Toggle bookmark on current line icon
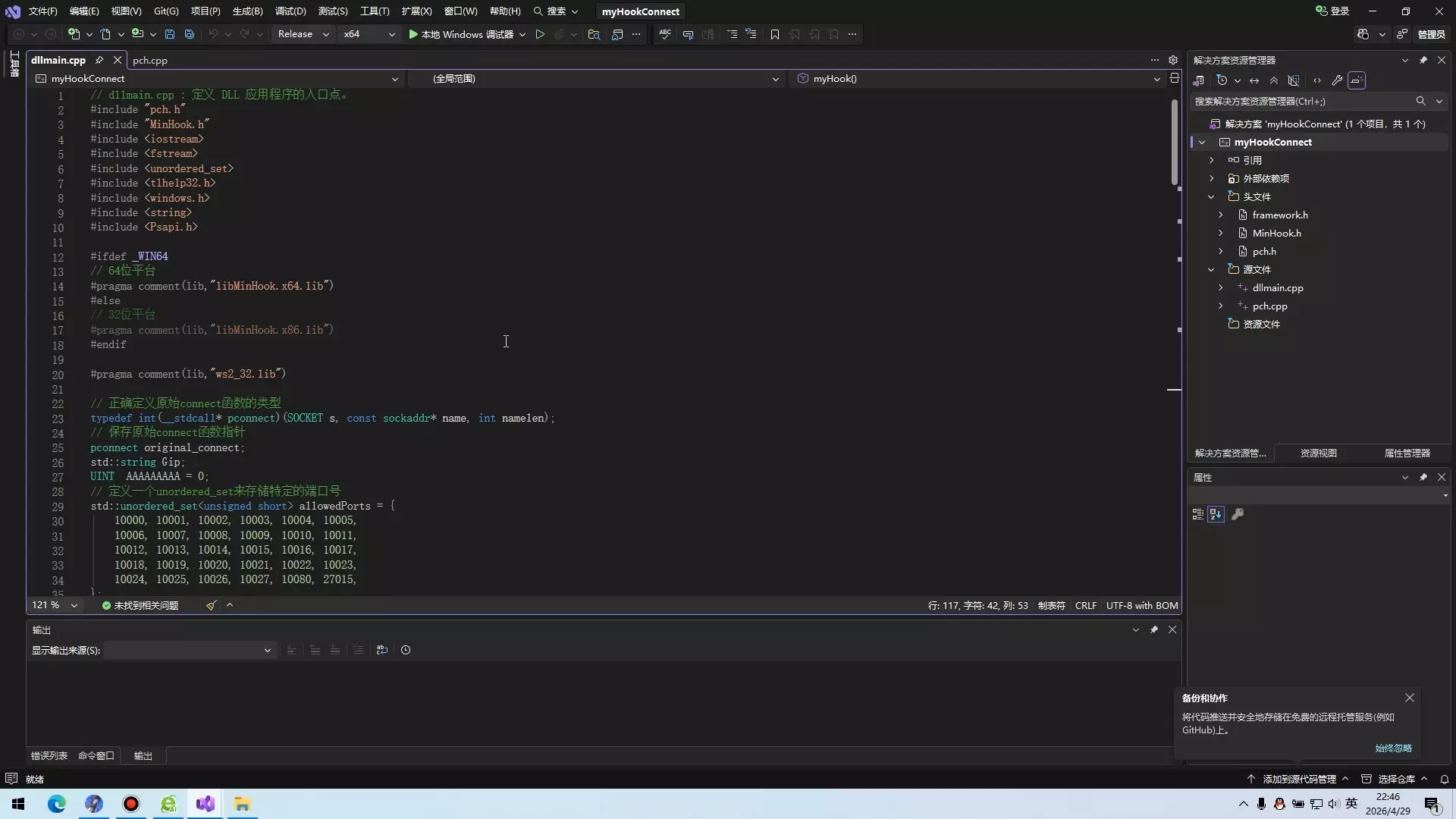Screen dimensions: 1456x819 774,34
